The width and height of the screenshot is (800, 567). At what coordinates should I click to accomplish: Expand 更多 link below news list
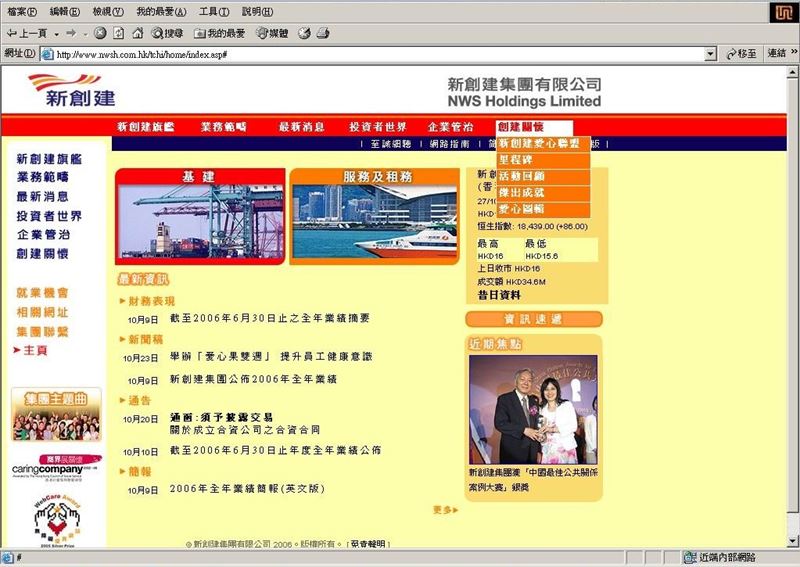click(x=445, y=510)
